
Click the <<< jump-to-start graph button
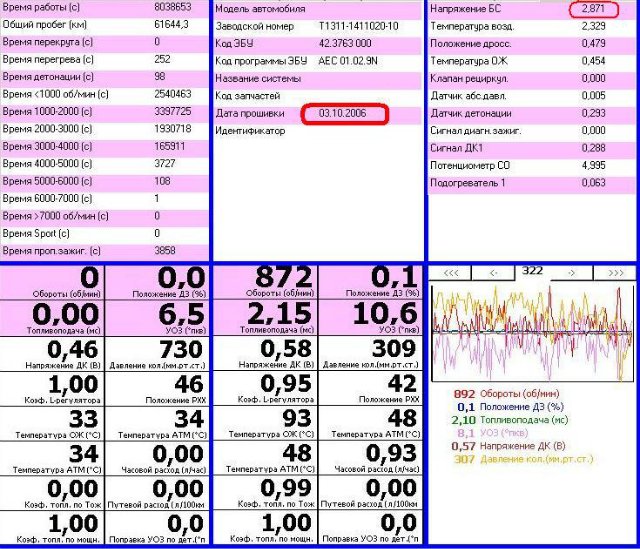pos(450,272)
